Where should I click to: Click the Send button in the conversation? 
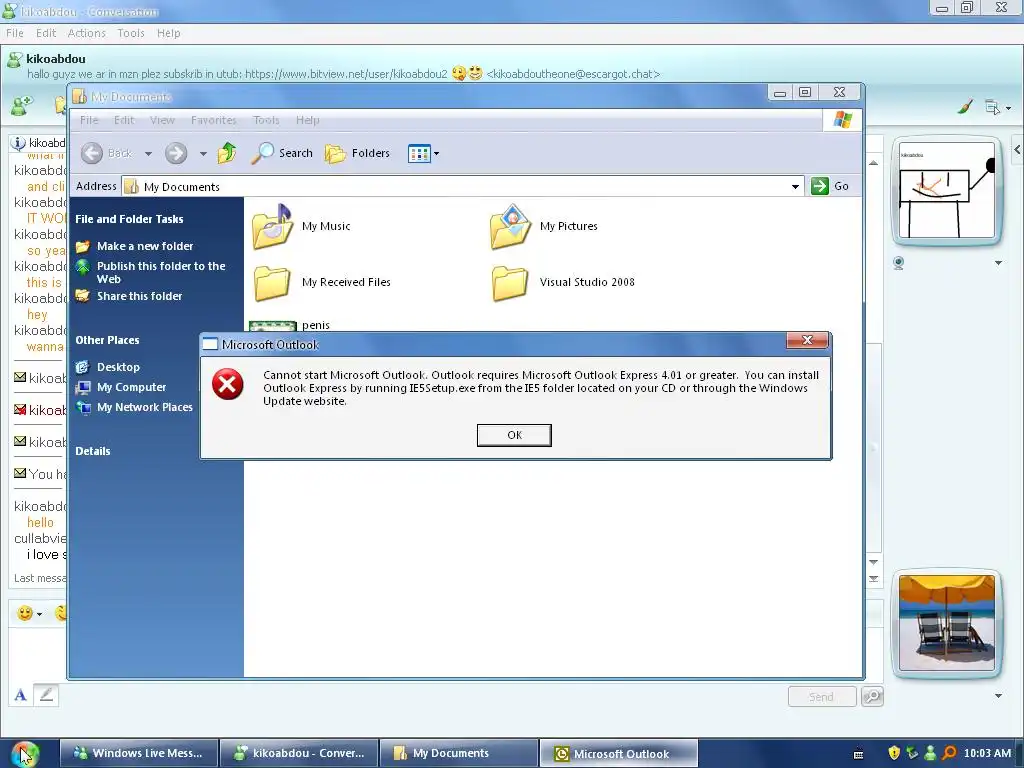pos(822,697)
